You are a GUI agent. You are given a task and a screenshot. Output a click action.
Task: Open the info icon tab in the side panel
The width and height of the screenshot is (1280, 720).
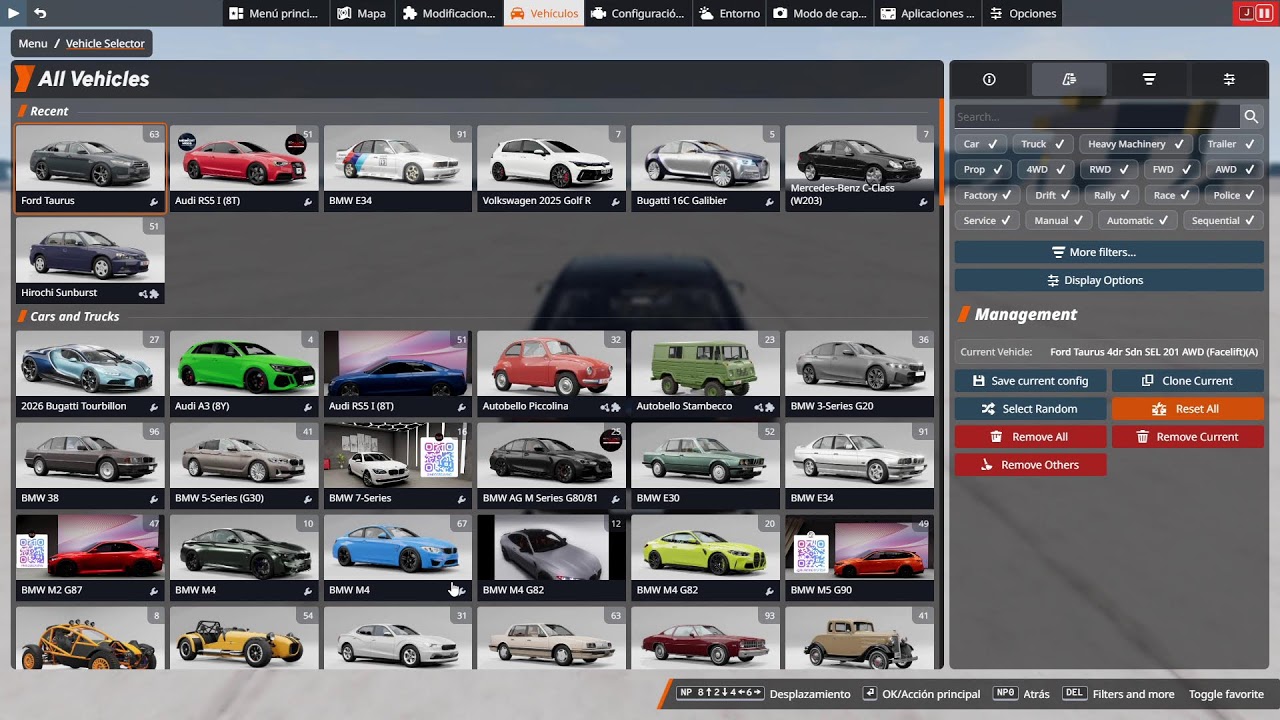pyautogui.click(x=990, y=79)
